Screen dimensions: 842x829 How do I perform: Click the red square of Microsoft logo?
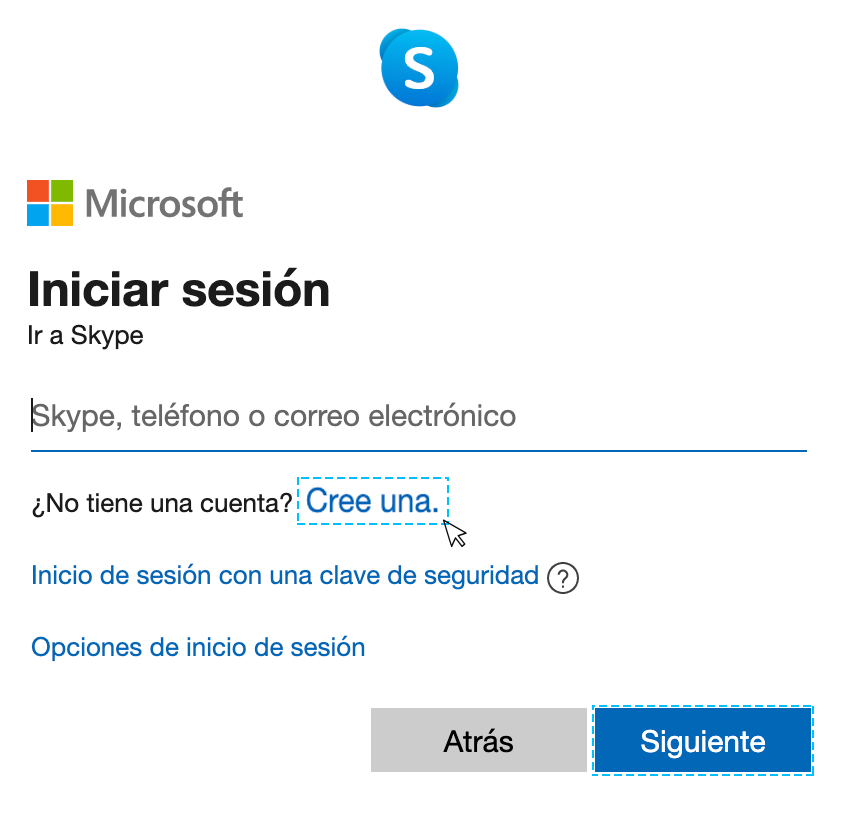tap(38, 191)
